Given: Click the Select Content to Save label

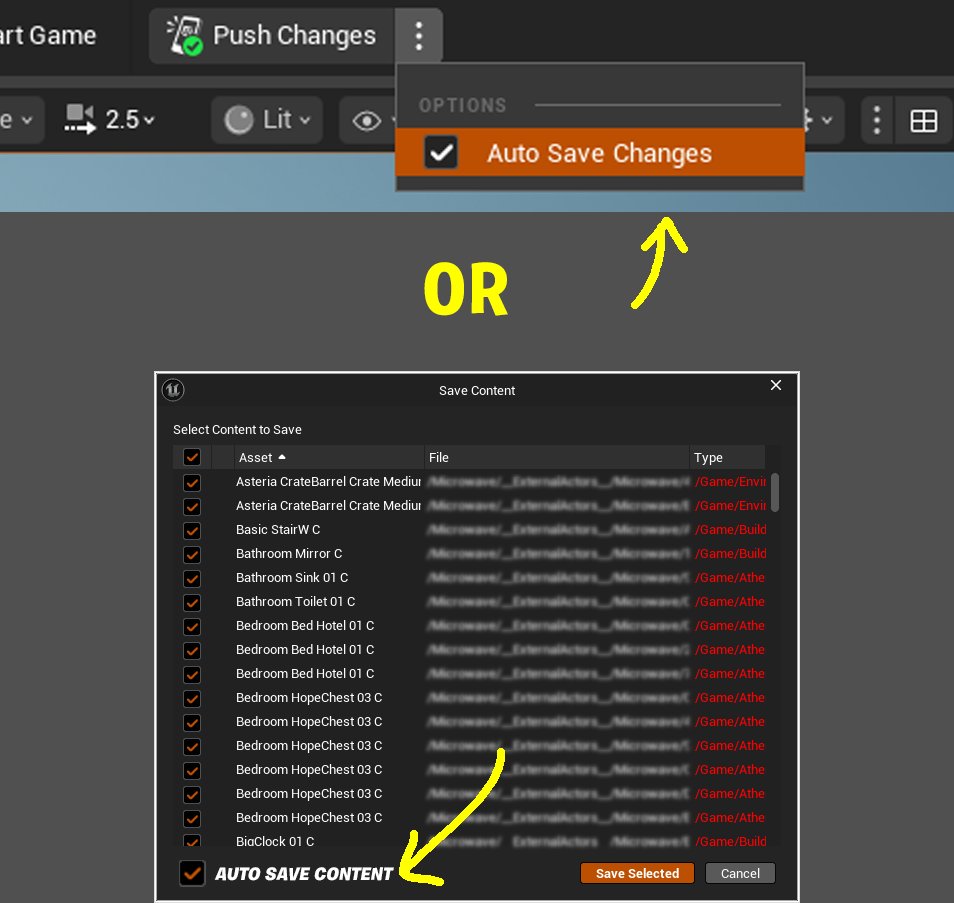Looking at the screenshot, I should (x=237, y=430).
